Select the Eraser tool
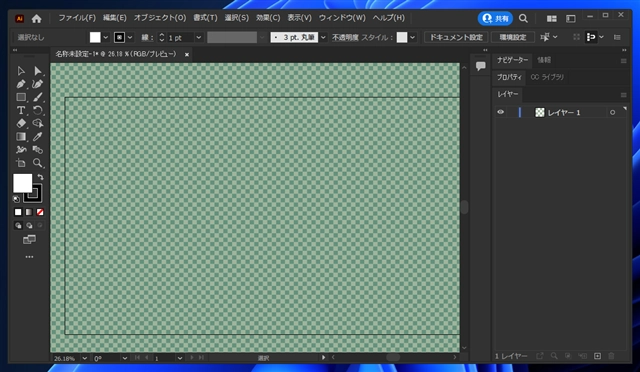Screen dimensions: 640x372 coord(21,123)
